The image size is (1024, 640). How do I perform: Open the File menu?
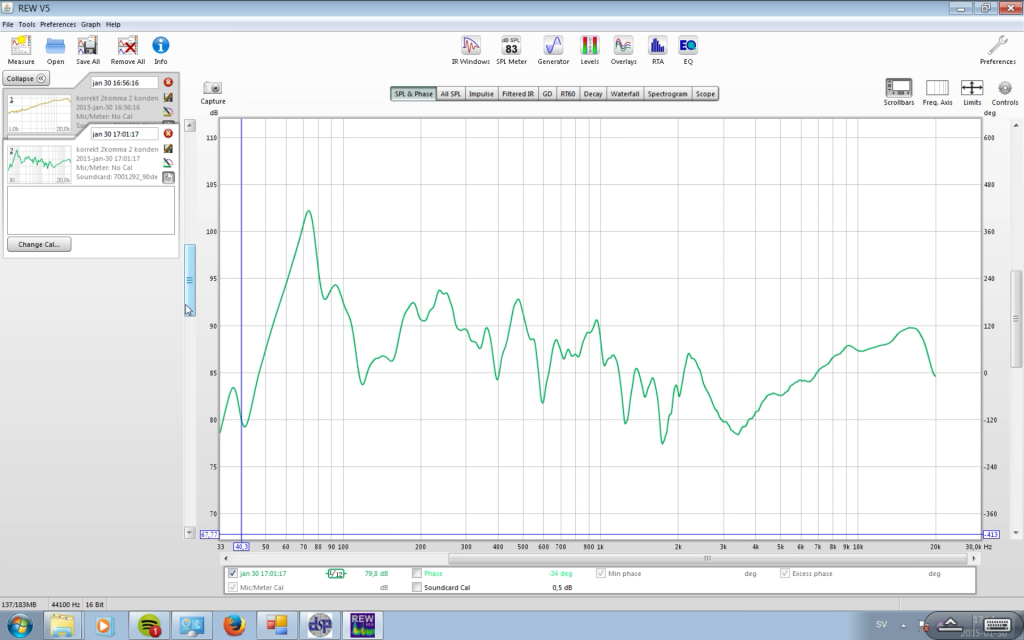(x=8, y=24)
